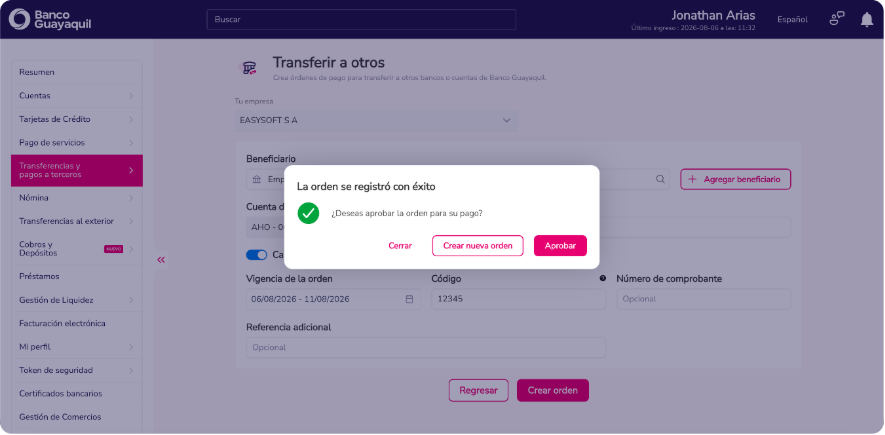885x435 pixels.
Task: Collapse the sidebar with double-chevron icon
Action: (x=161, y=260)
